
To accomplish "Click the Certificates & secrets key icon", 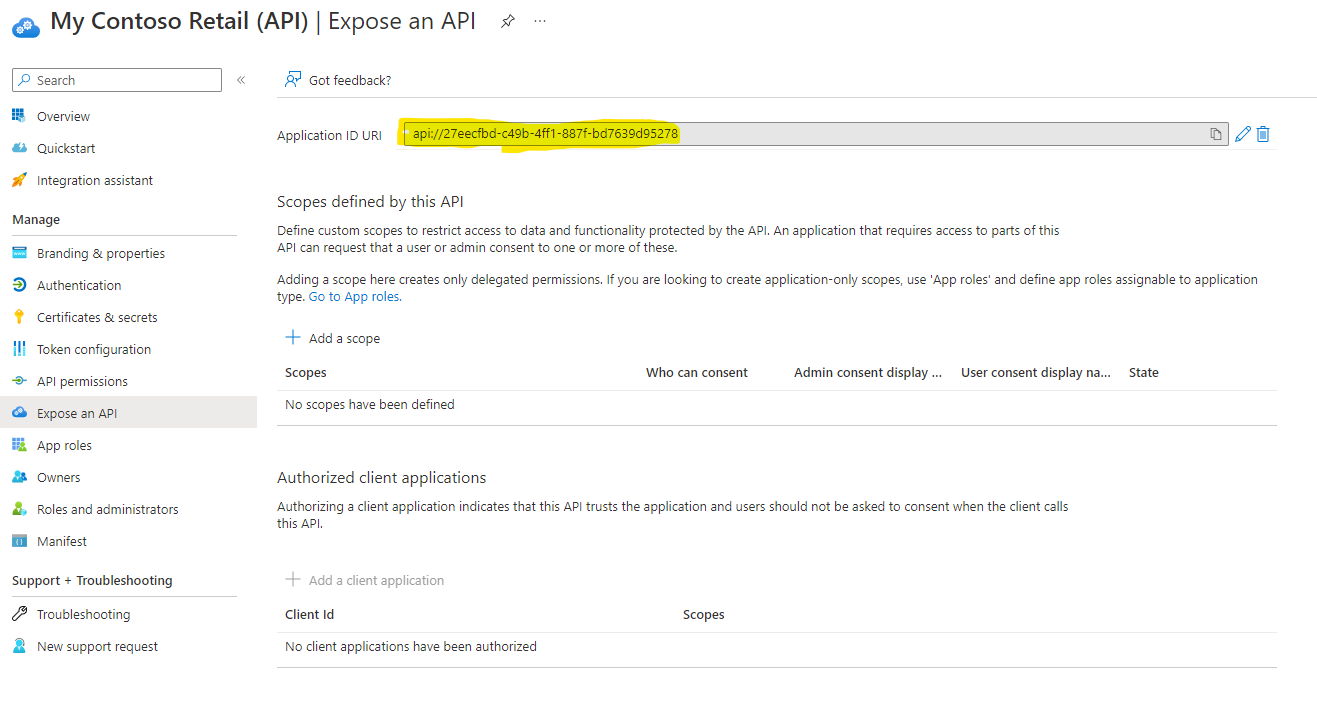I will pyautogui.click(x=19, y=317).
